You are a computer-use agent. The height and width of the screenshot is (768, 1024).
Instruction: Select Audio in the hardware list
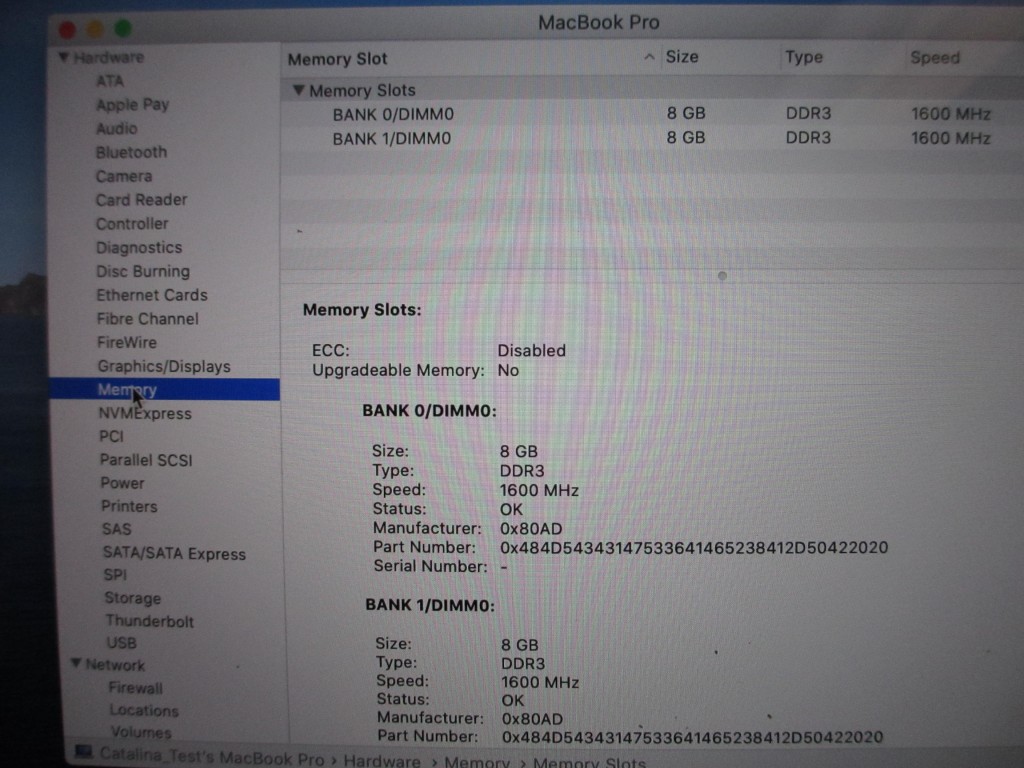[x=116, y=129]
